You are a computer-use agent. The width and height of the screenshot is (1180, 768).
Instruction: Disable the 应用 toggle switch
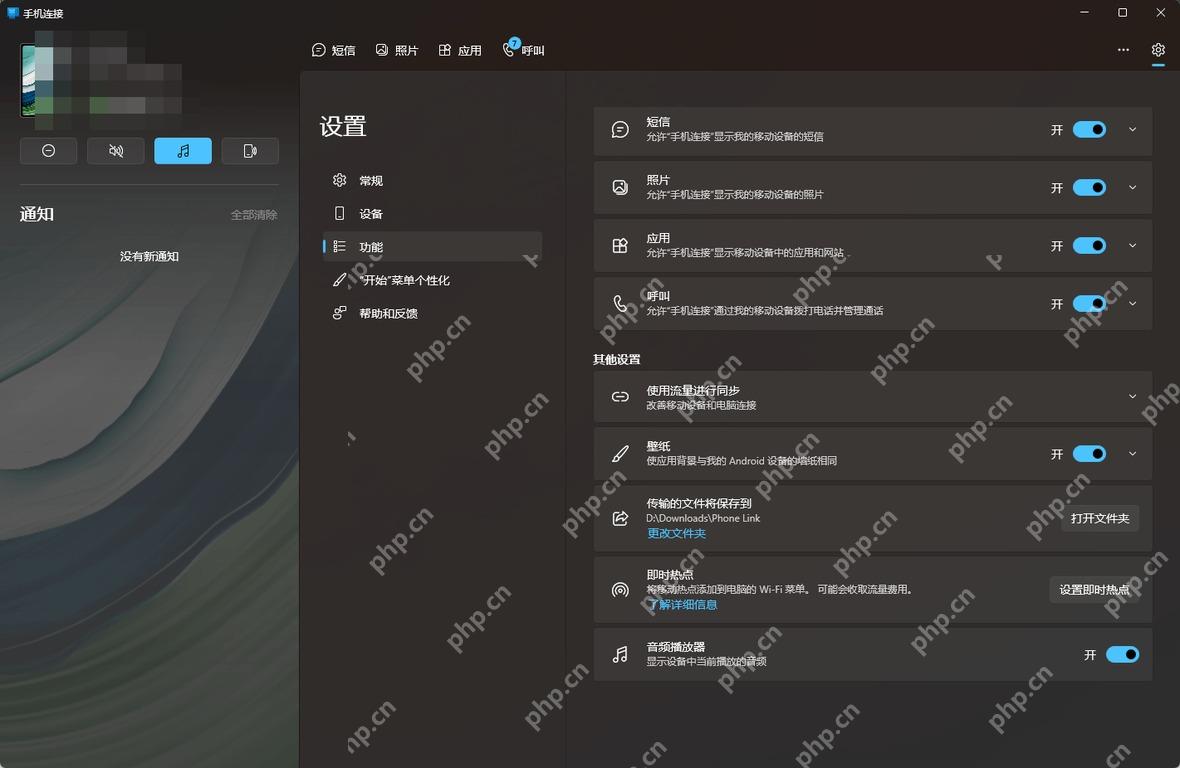1089,245
